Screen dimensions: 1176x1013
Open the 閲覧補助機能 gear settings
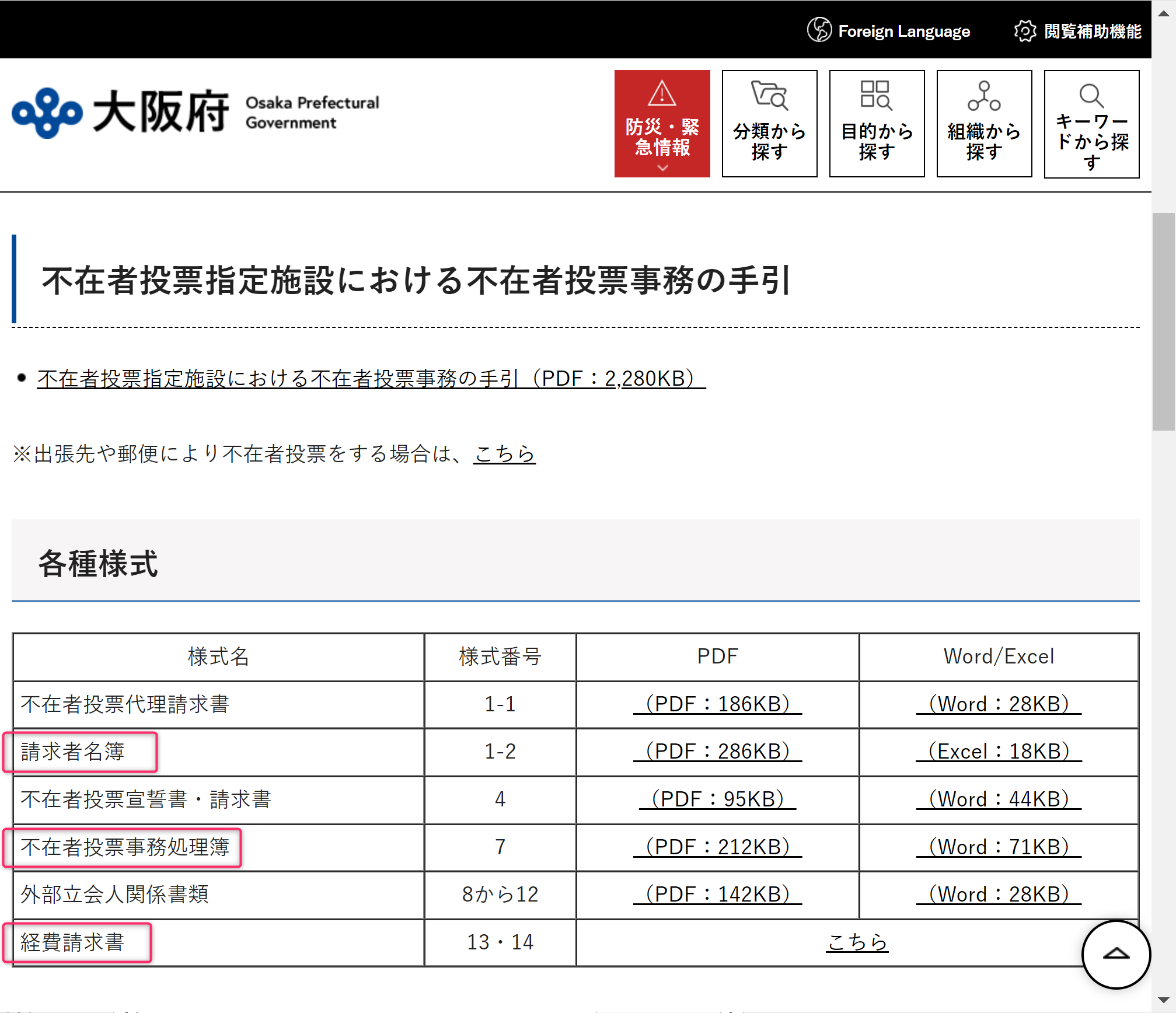[1025, 30]
